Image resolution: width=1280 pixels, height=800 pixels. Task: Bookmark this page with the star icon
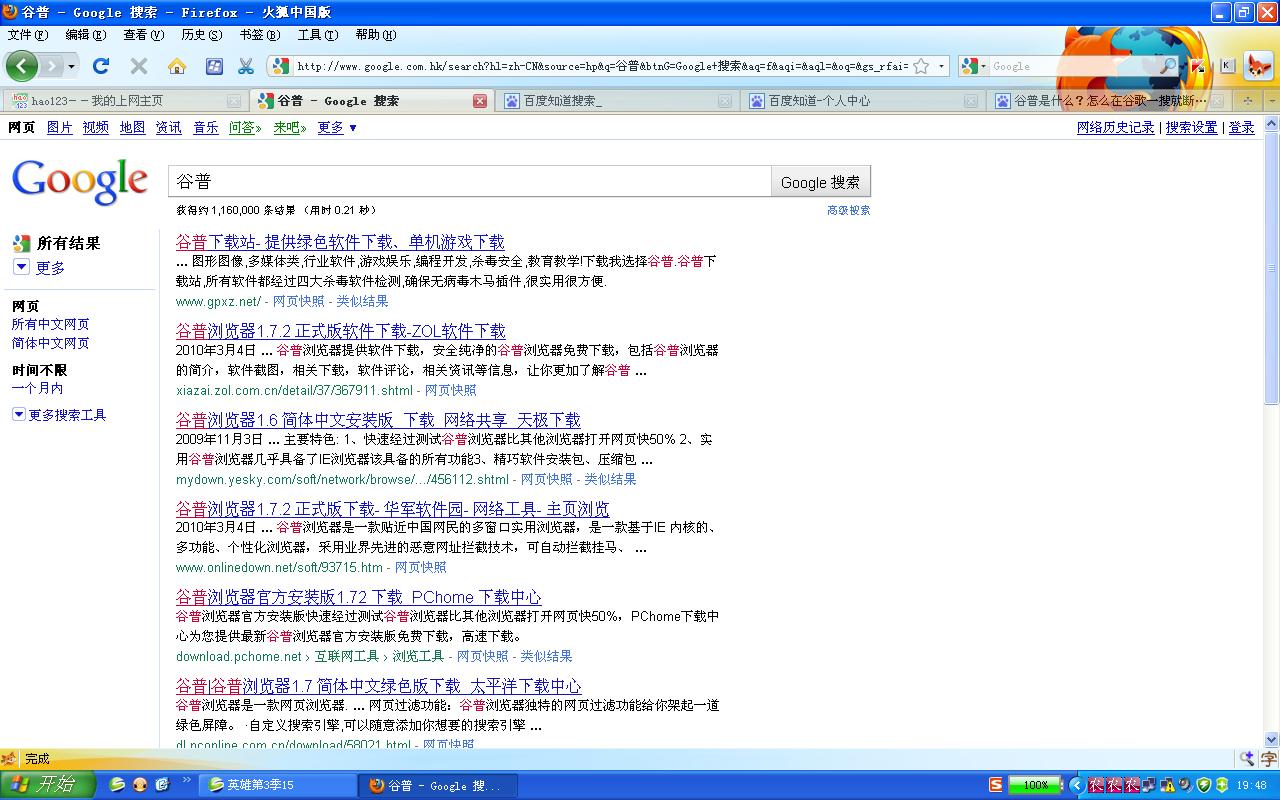921,66
